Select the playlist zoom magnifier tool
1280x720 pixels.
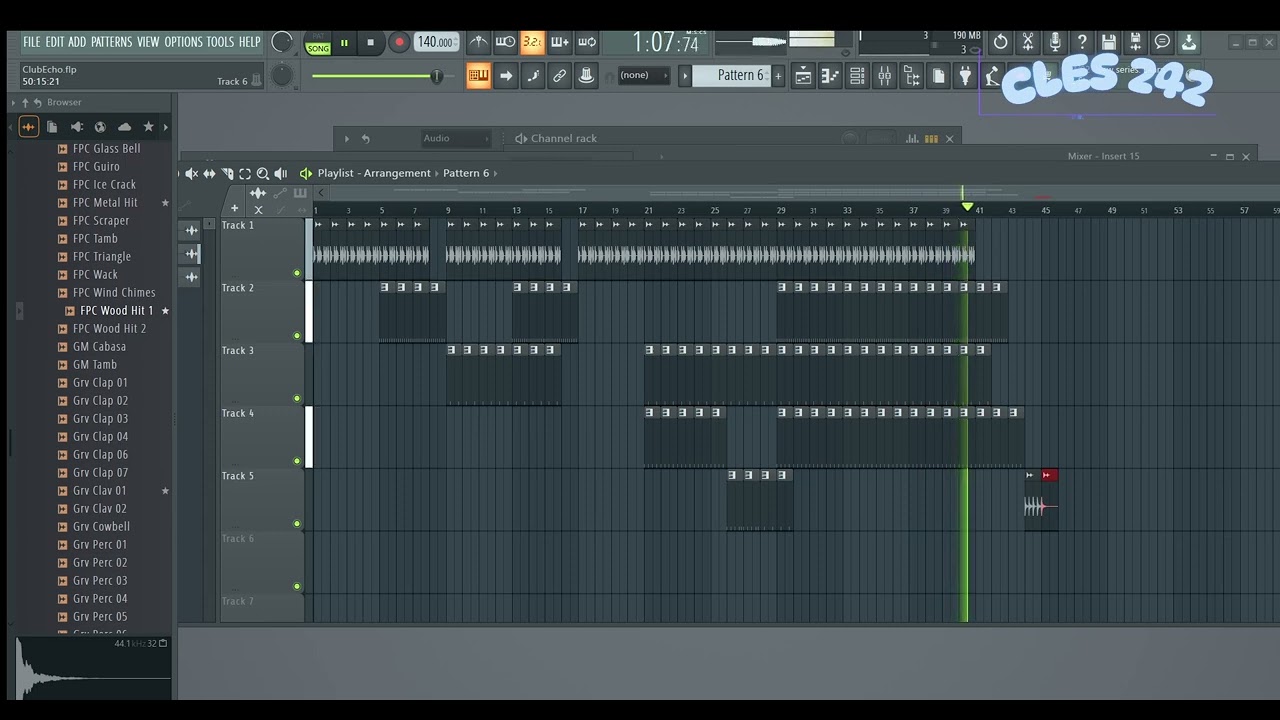[x=263, y=173]
